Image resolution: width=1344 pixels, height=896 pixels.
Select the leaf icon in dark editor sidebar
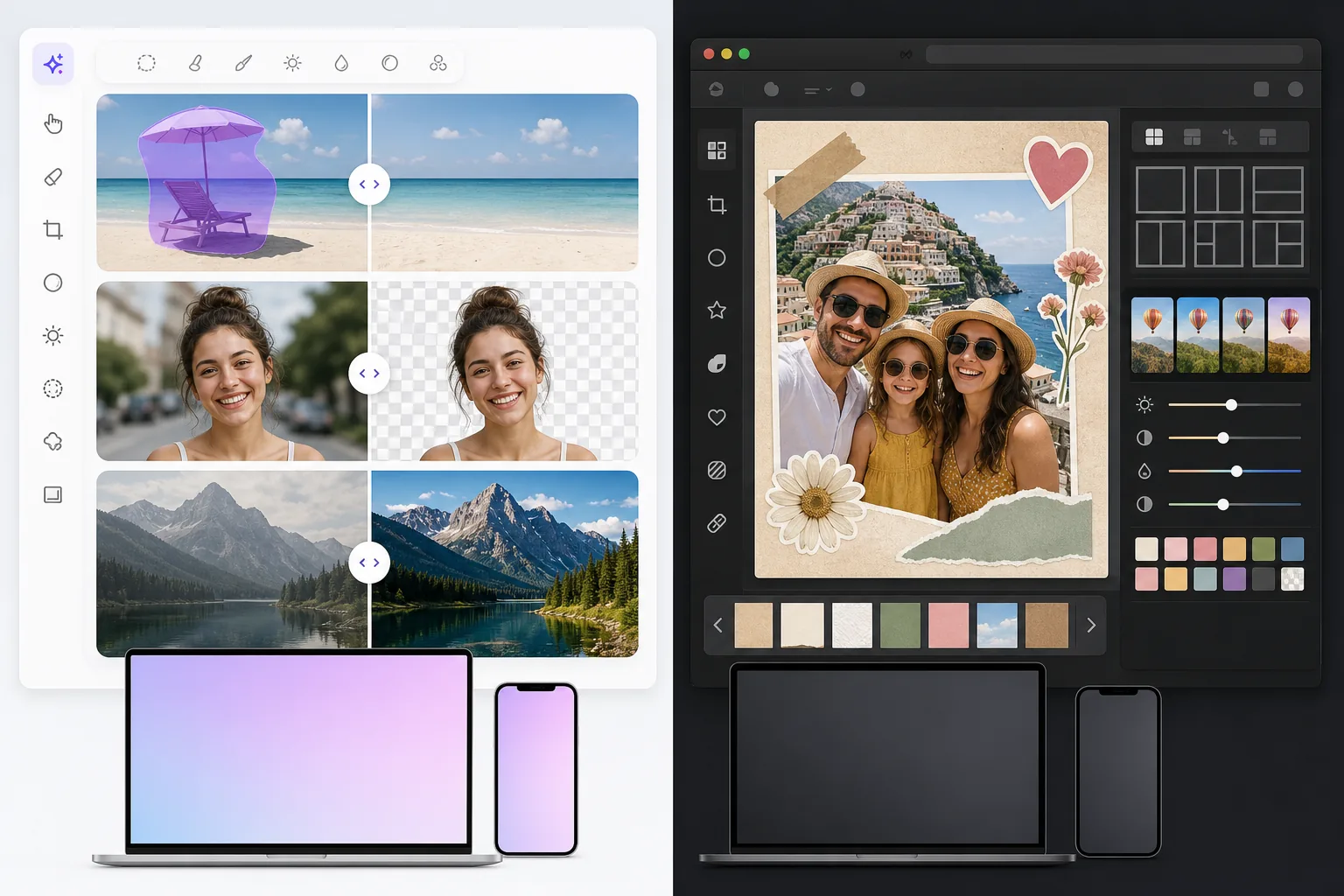click(x=717, y=364)
